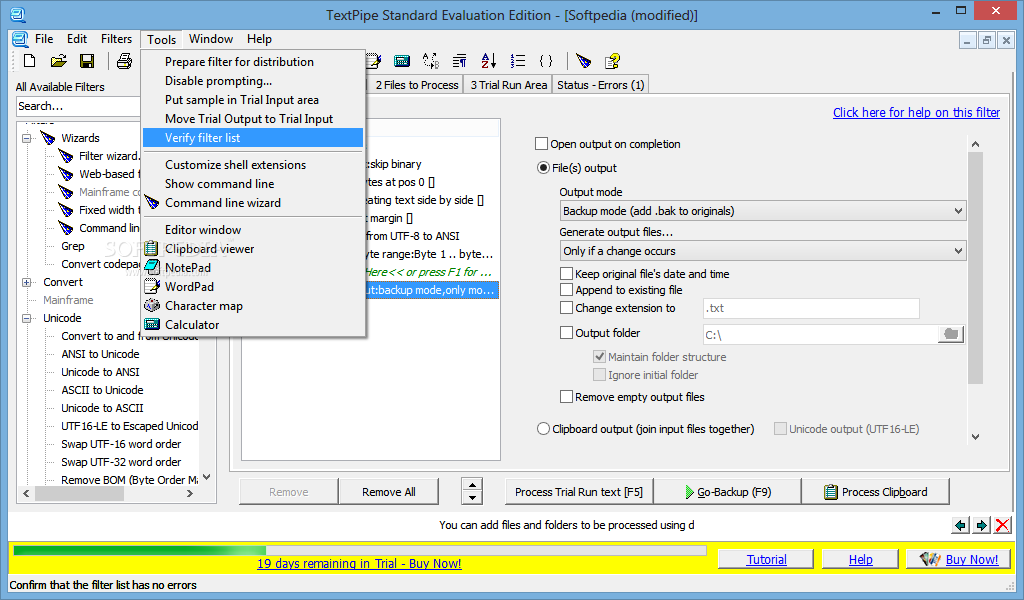Click the NotePad menu icon

click(x=152, y=267)
